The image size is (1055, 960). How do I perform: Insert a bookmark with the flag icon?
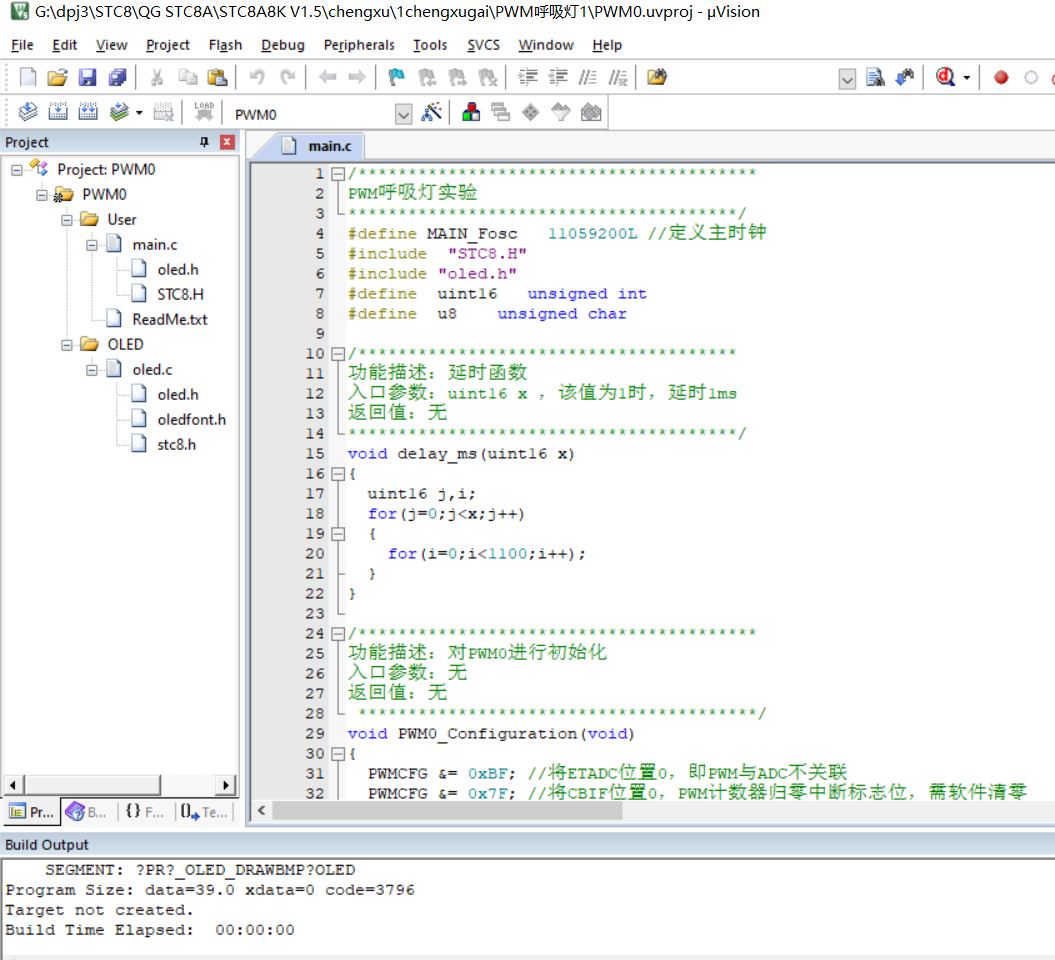coord(397,77)
